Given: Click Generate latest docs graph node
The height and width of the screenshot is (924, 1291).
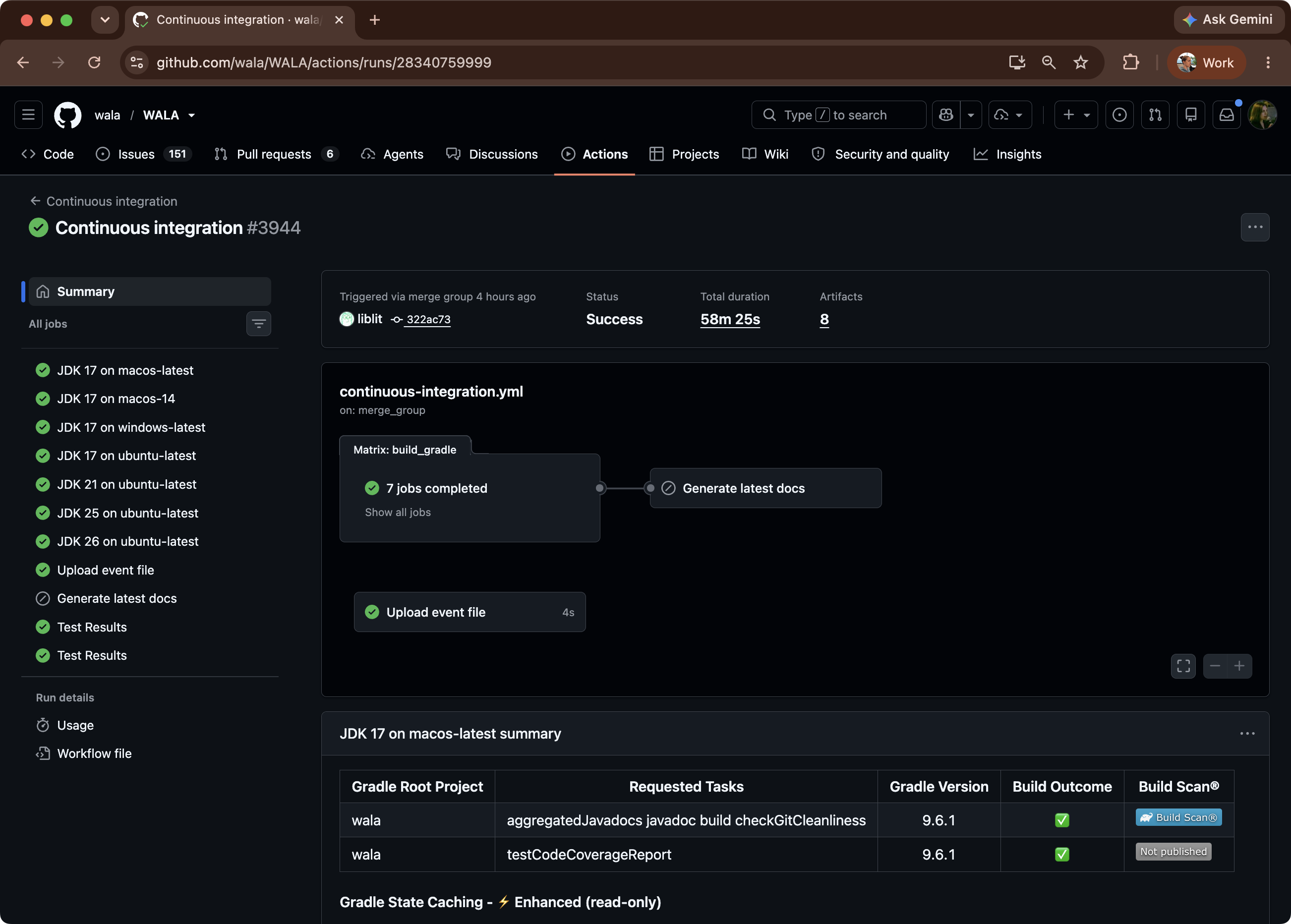Looking at the screenshot, I should coord(765,488).
